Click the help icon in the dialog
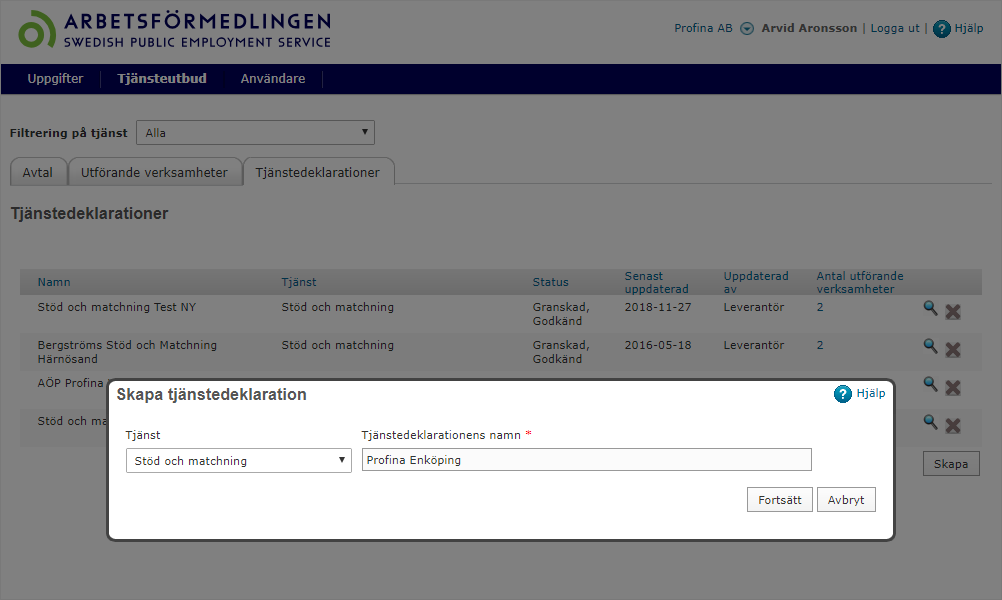Viewport: 1002px width, 600px height. [x=843, y=394]
